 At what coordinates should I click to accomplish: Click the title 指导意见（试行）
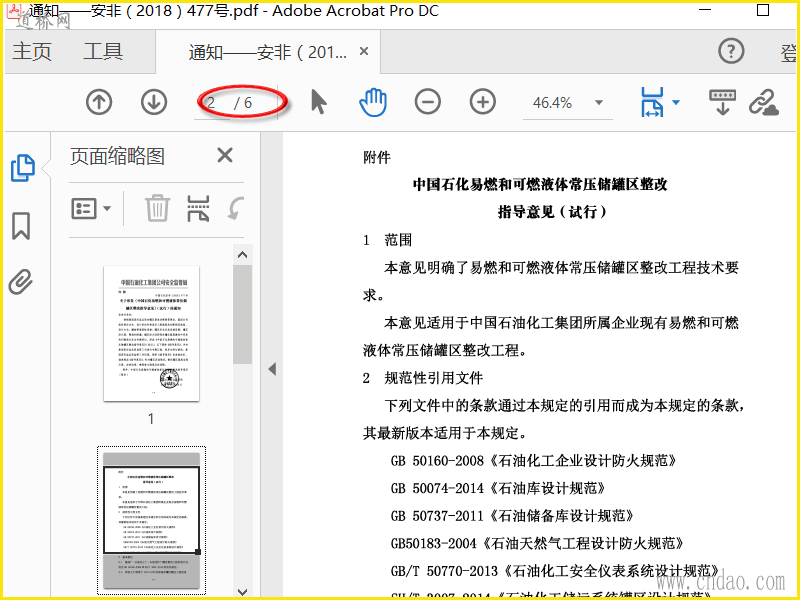coord(553,212)
